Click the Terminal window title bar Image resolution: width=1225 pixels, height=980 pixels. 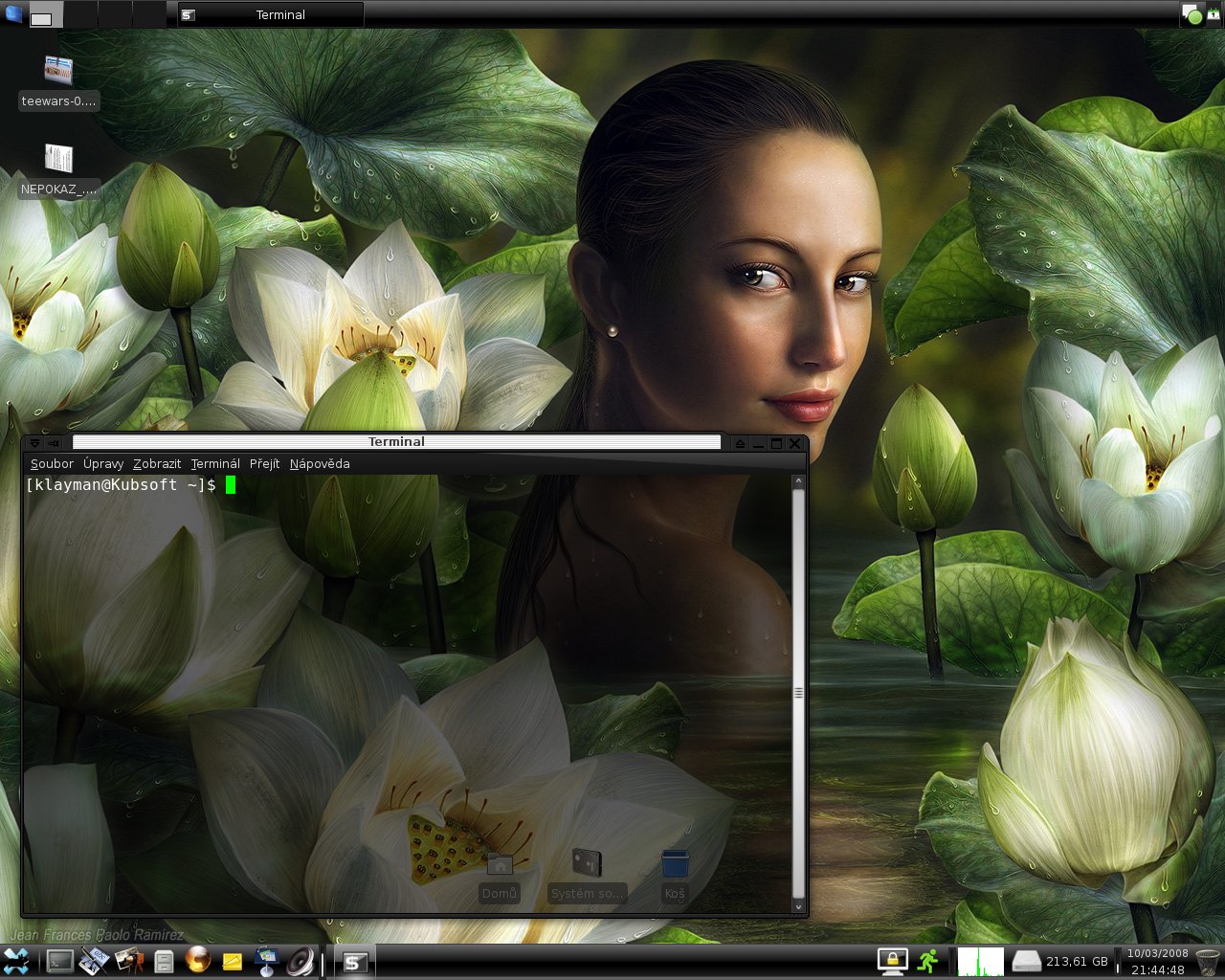click(396, 442)
